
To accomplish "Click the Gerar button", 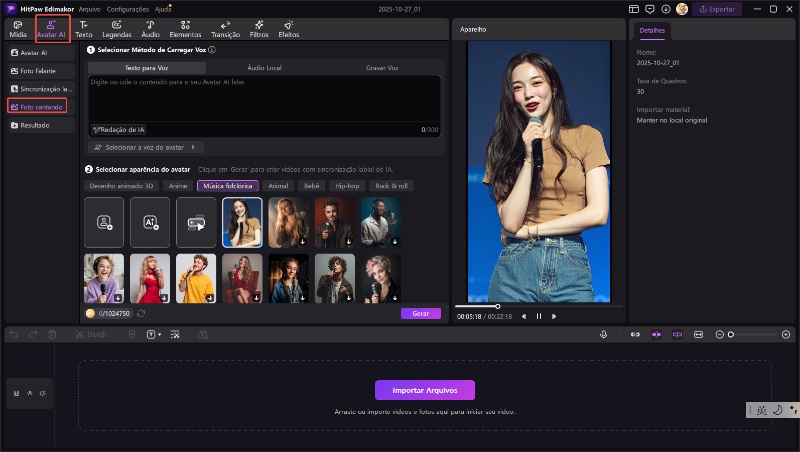I will click(420, 313).
